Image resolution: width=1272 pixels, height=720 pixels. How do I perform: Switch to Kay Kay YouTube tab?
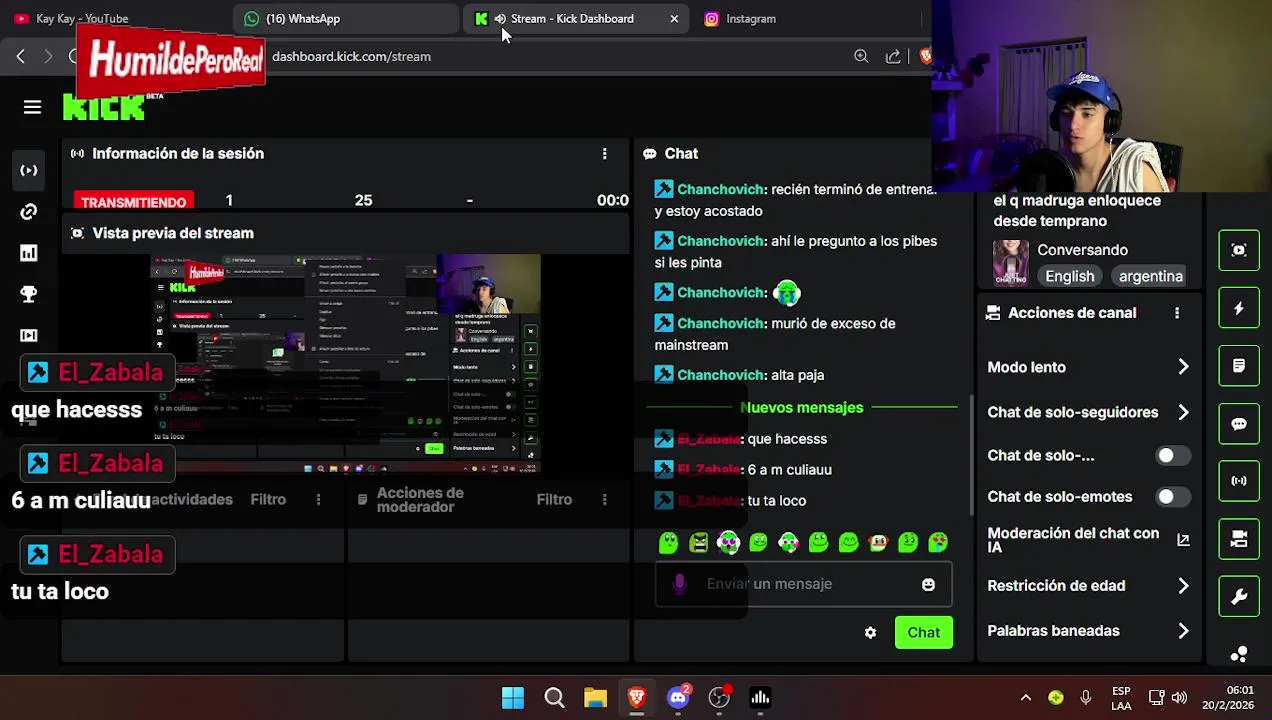click(x=115, y=18)
